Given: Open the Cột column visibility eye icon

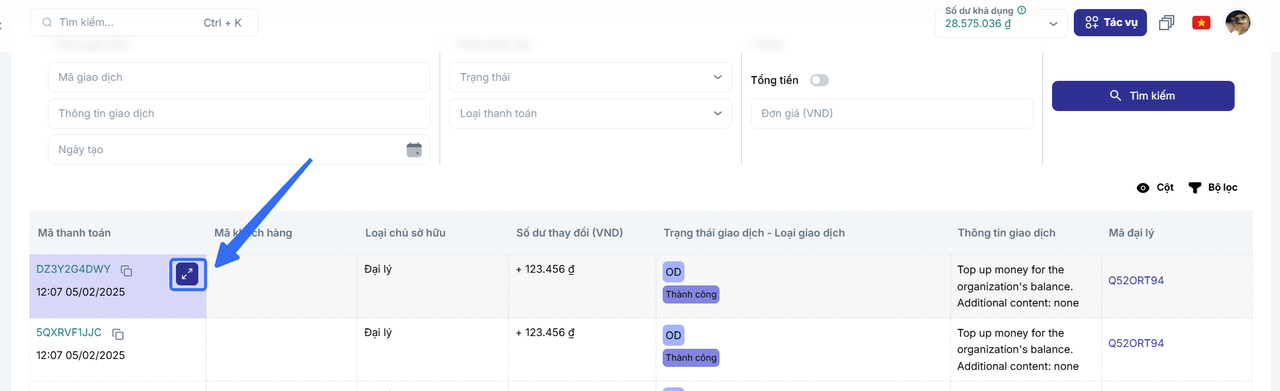Looking at the screenshot, I should (1143, 188).
